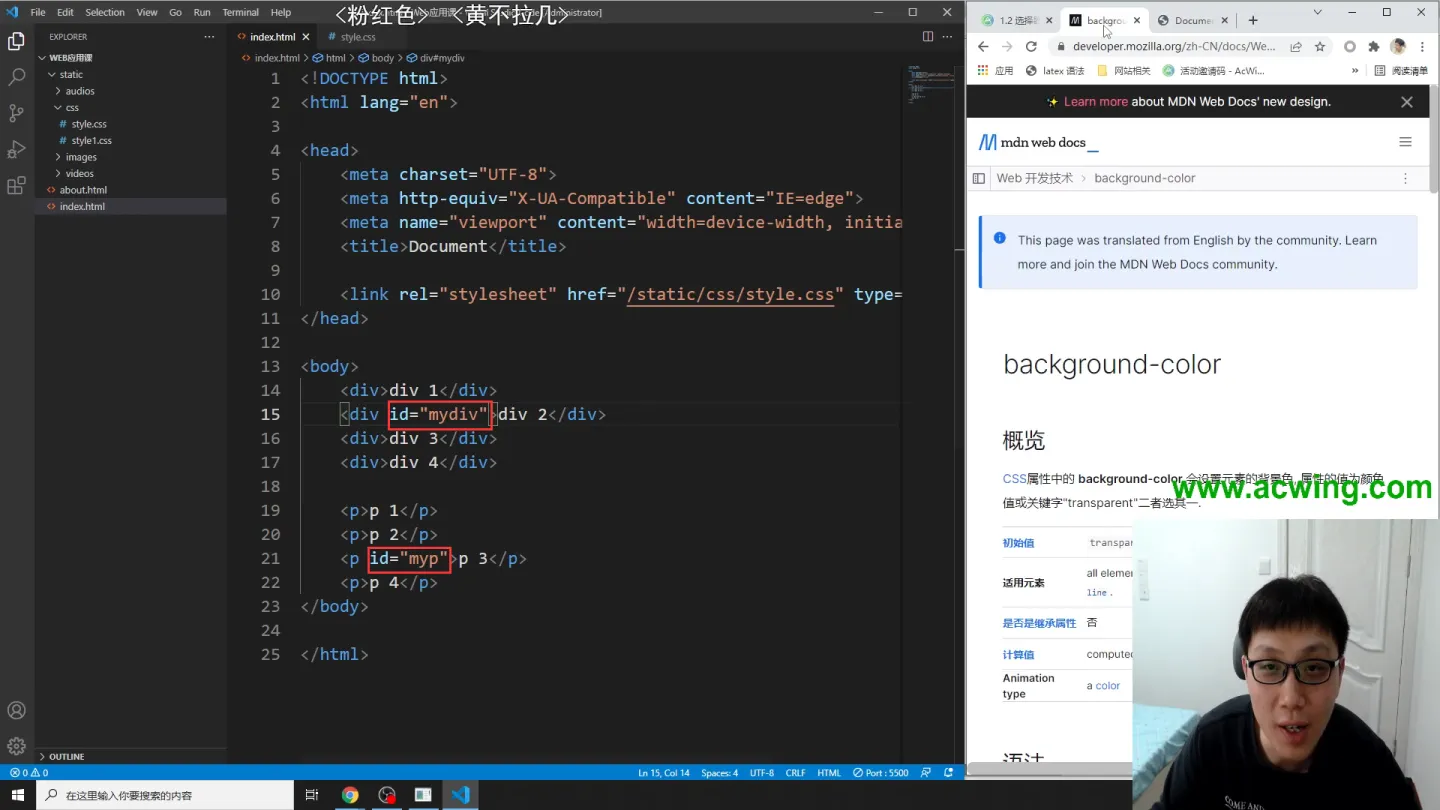
Task: Open the Run and Debug view
Action: pos(16,150)
